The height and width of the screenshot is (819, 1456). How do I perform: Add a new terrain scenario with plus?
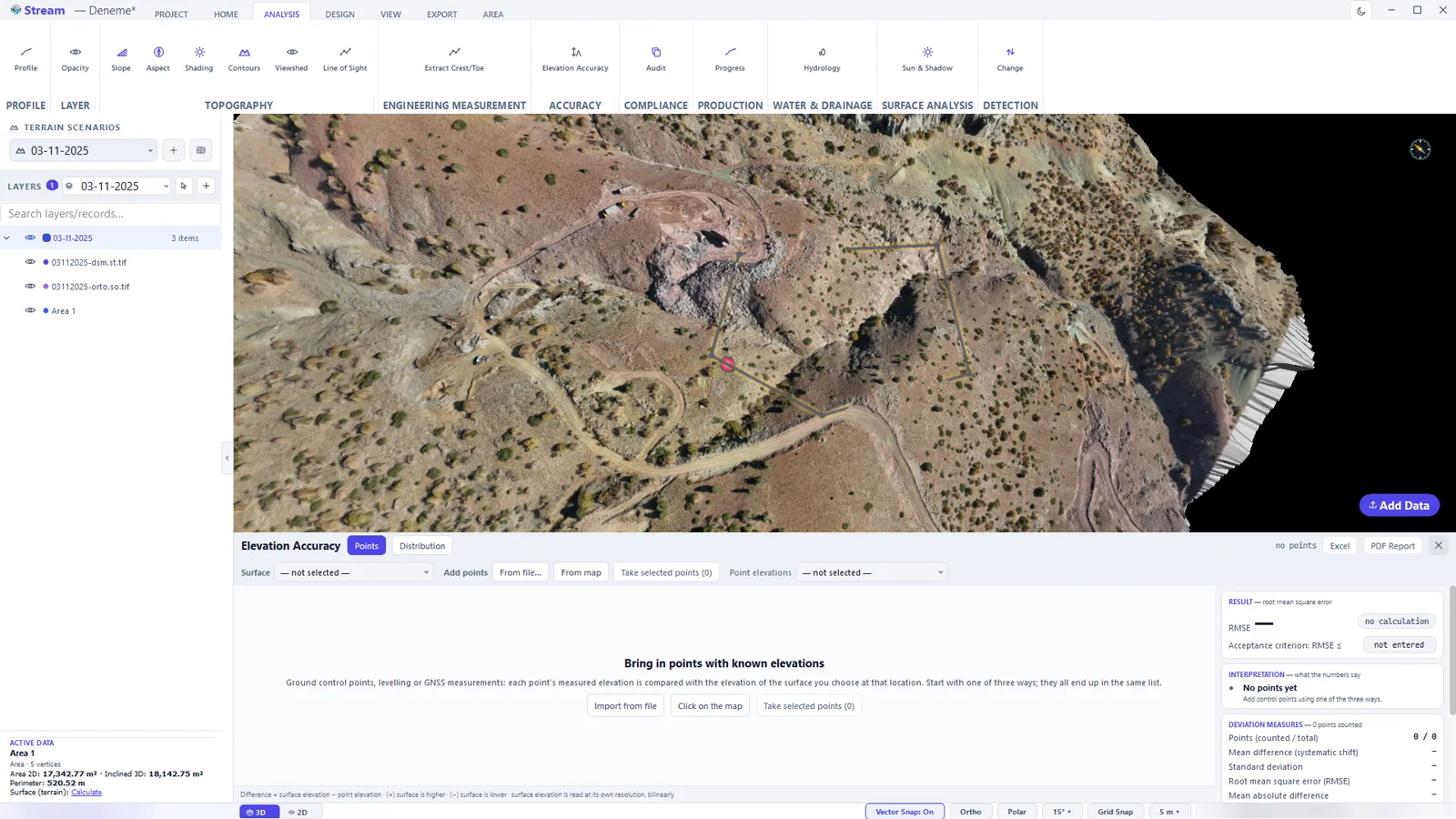[174, 150]
